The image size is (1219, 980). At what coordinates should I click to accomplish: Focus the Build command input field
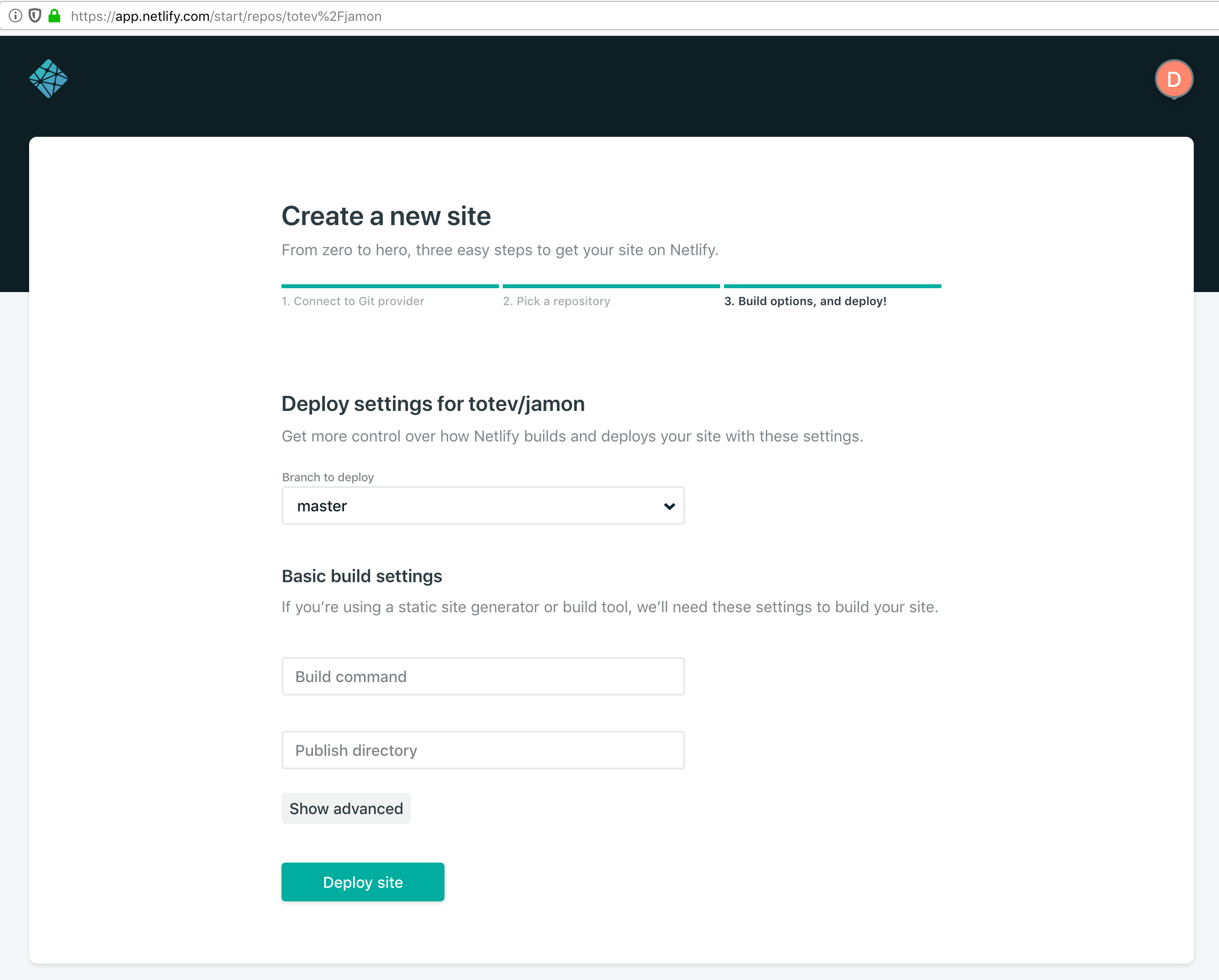[482, 676]
